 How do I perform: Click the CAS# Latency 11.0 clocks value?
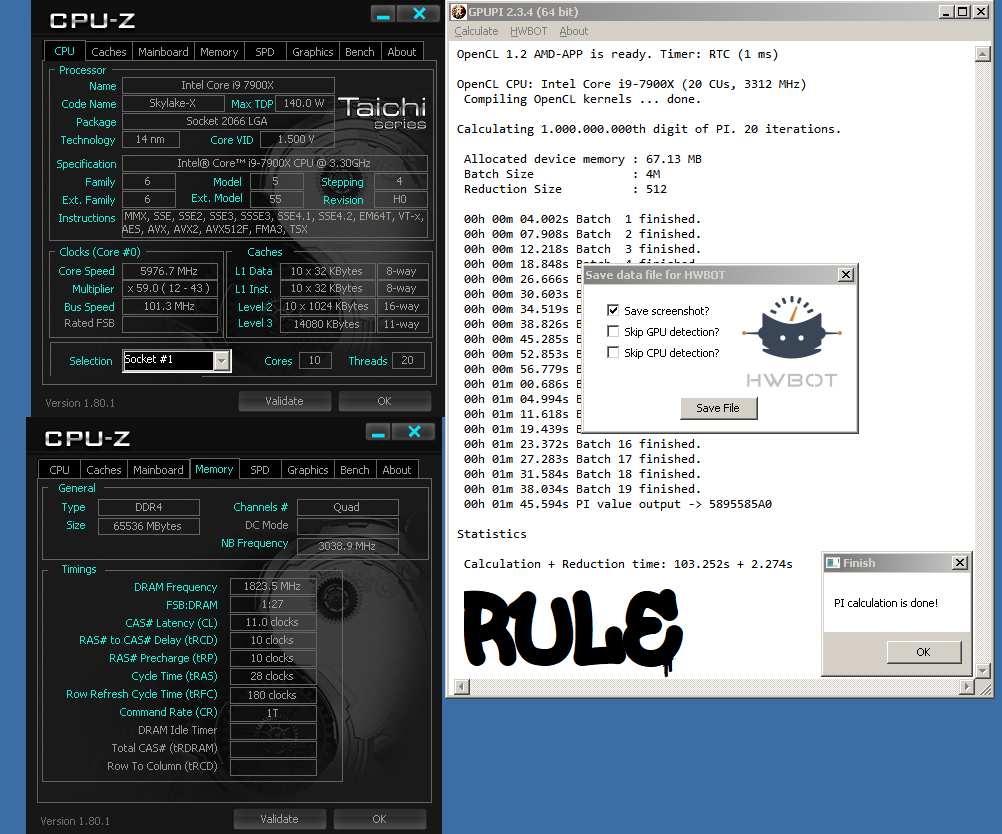273,622
